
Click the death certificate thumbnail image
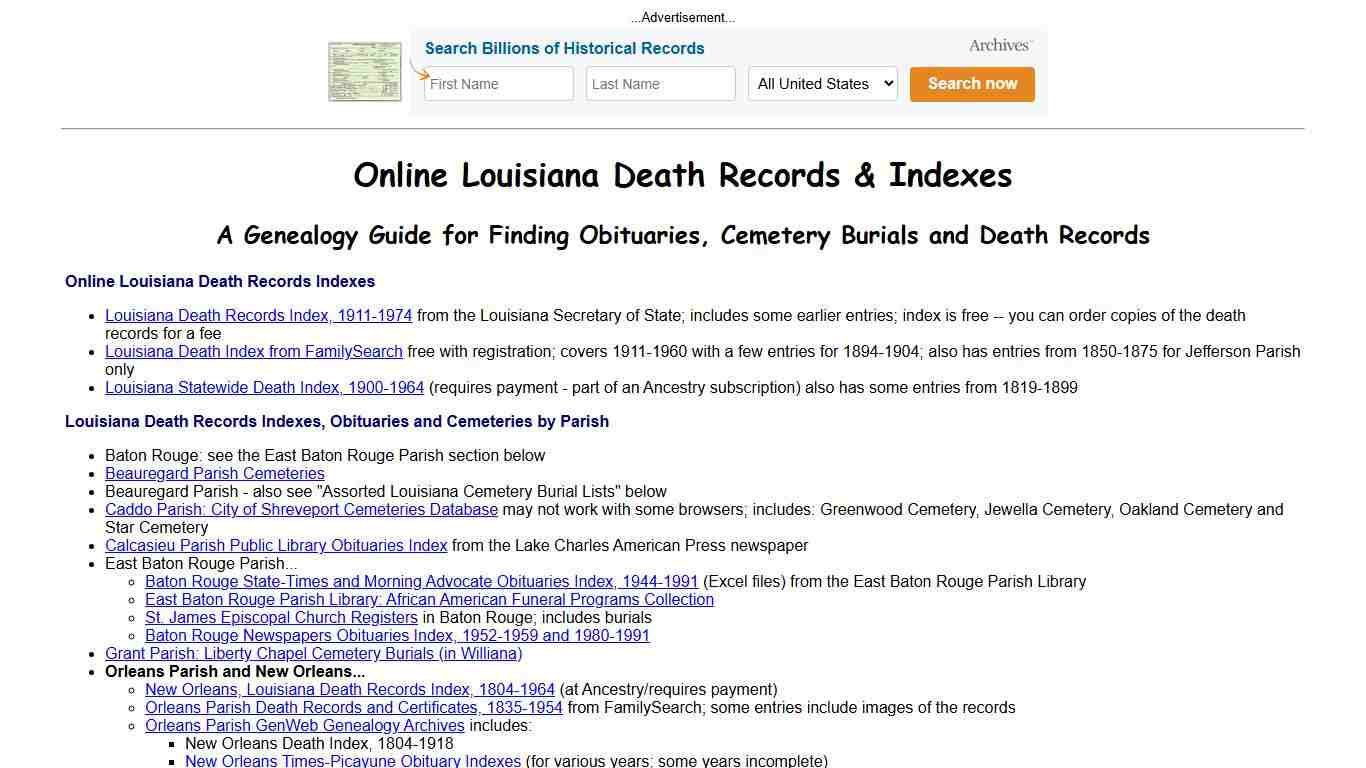click(x=364, y=70)
